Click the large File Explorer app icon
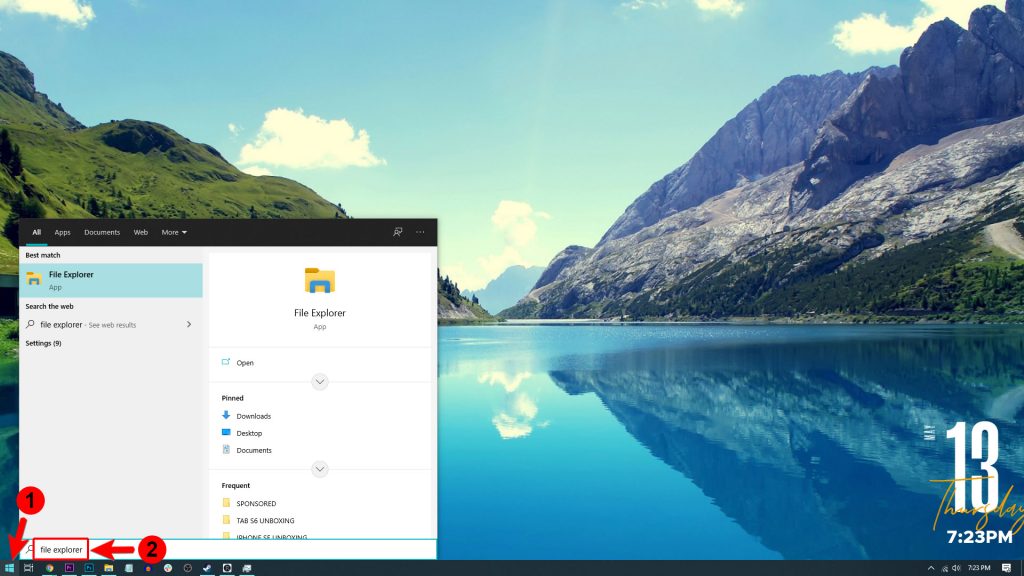Viewport: 1024px width, 576px height. [319, 280]
